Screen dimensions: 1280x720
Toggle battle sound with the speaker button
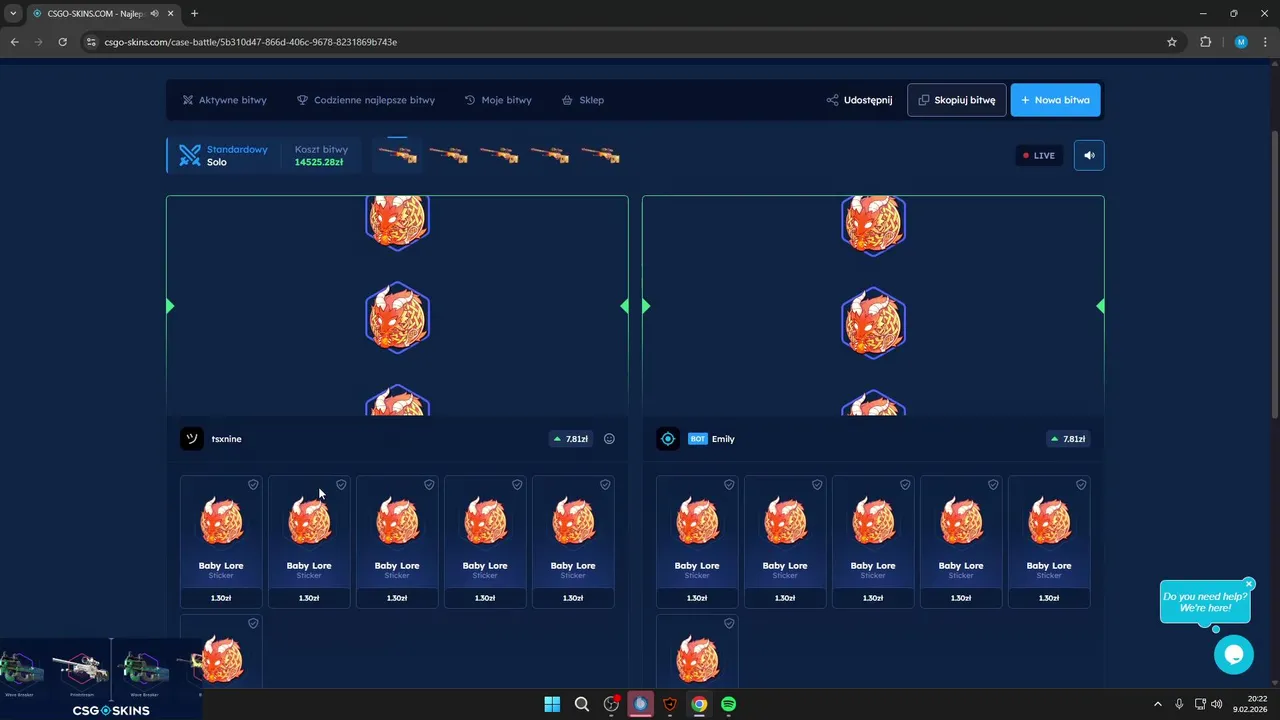point(1089,155)
